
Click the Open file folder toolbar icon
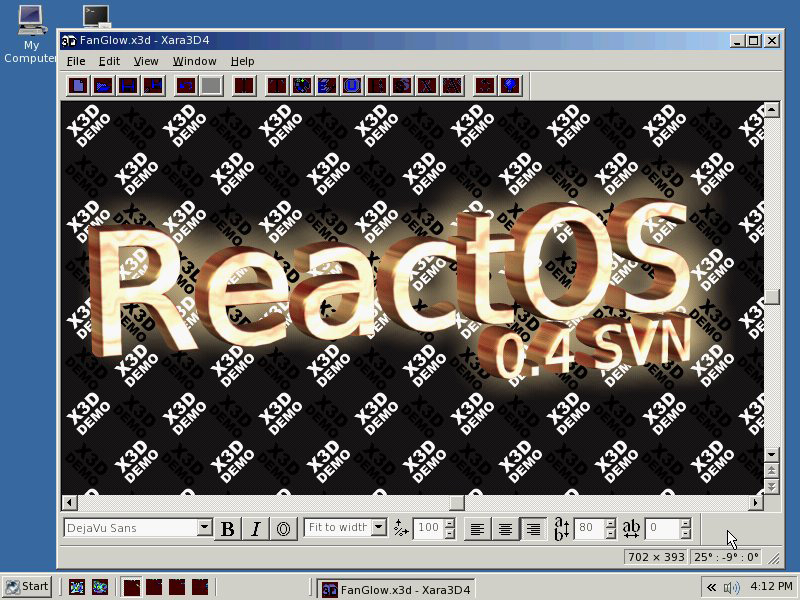[x=103, y=85]
